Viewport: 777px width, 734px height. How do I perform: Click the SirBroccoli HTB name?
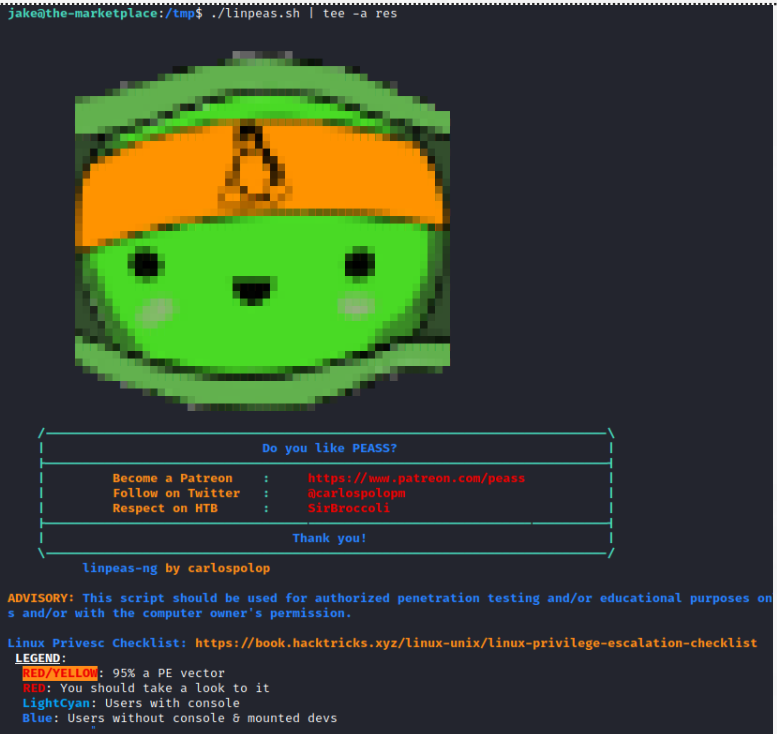[348, 508]
